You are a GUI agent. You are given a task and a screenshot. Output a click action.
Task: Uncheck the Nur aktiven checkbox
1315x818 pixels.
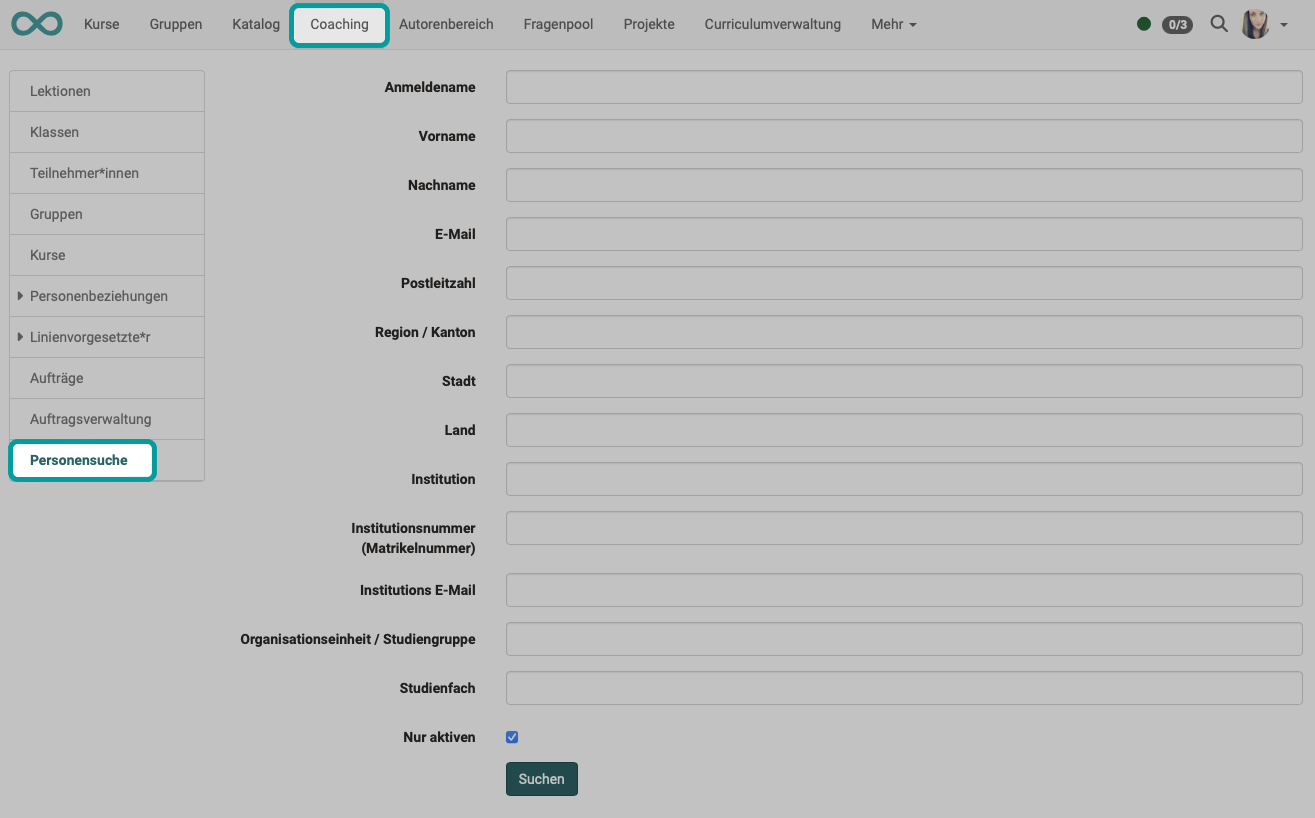pos(511,736)
